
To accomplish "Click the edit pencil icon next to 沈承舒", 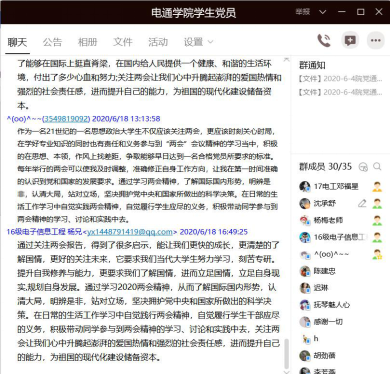I will tap(362, 203).
